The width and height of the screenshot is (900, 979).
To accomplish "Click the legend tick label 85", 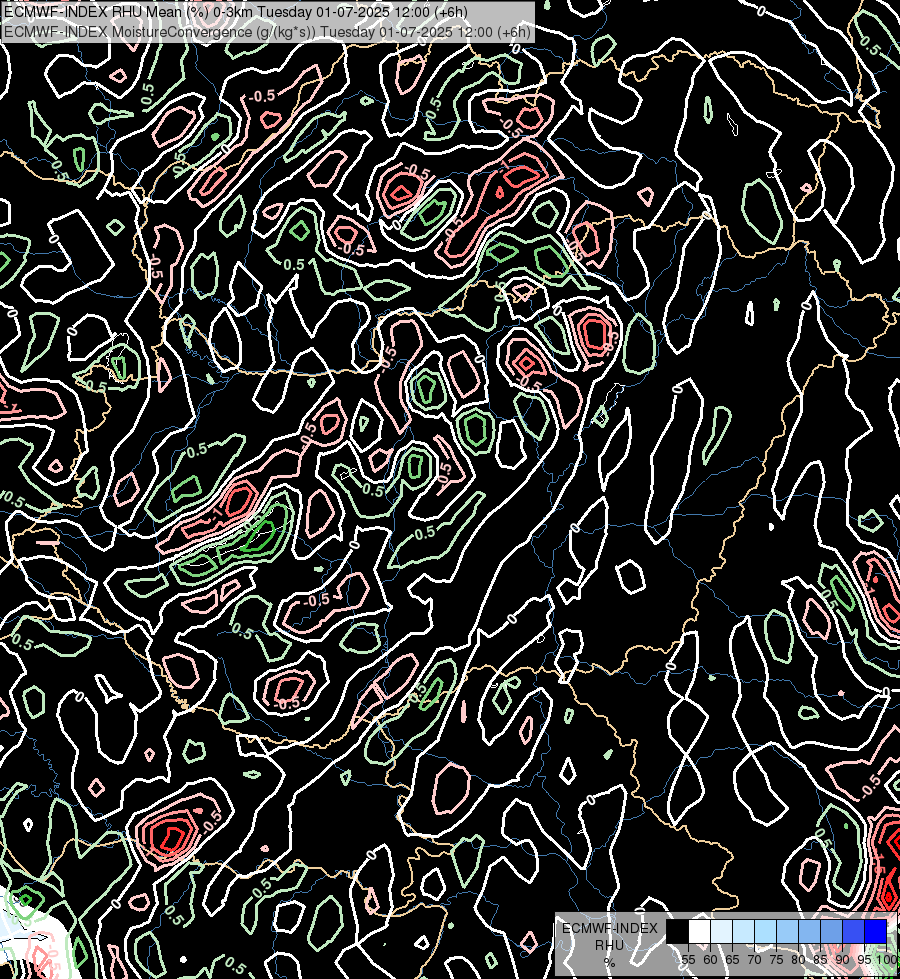I will coord(820,960).
